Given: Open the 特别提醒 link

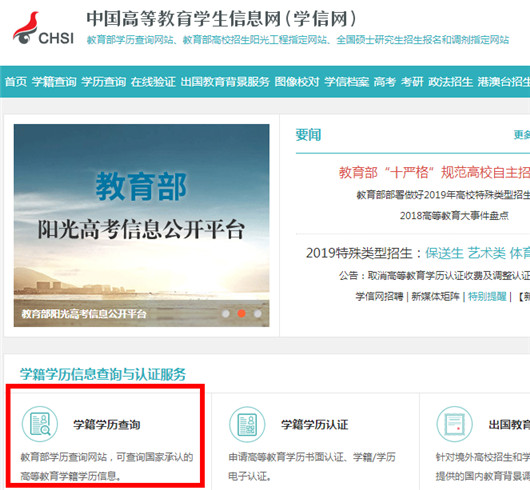Looking at the screenshot, I should pyautogui.click(x=487, y=296).
